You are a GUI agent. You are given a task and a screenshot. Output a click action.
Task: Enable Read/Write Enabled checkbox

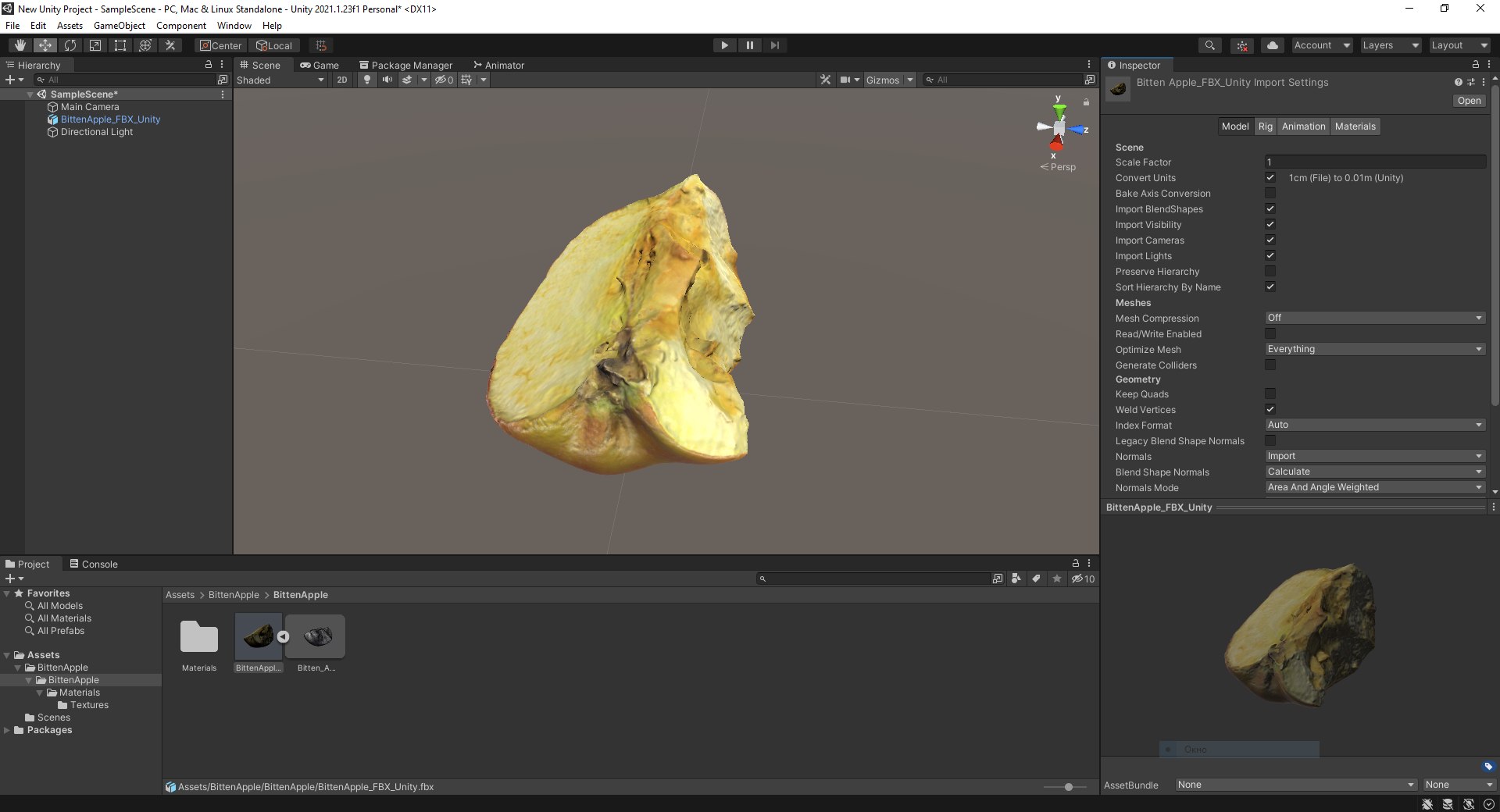(1270, 333)
